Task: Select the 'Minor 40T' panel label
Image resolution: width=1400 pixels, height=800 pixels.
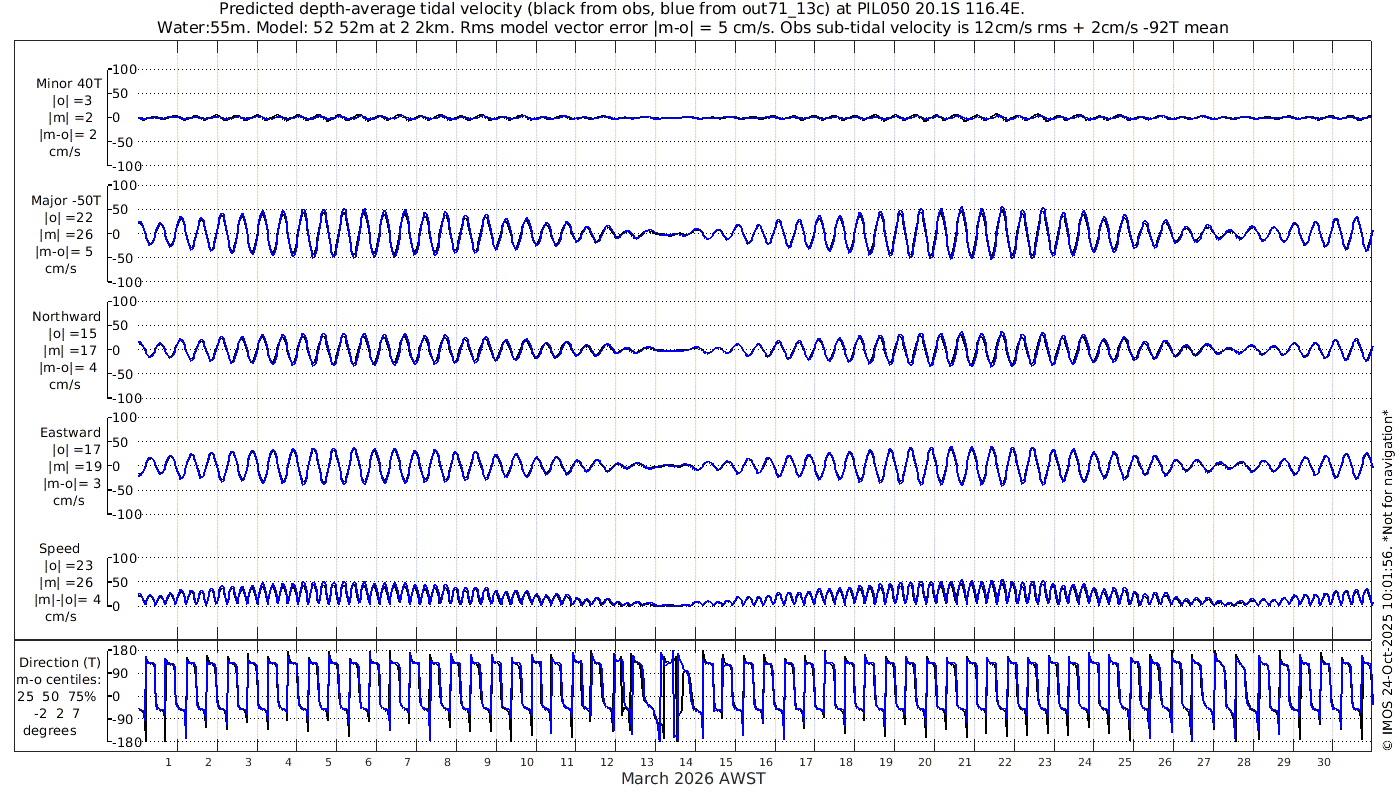Action: coord(68,84)
